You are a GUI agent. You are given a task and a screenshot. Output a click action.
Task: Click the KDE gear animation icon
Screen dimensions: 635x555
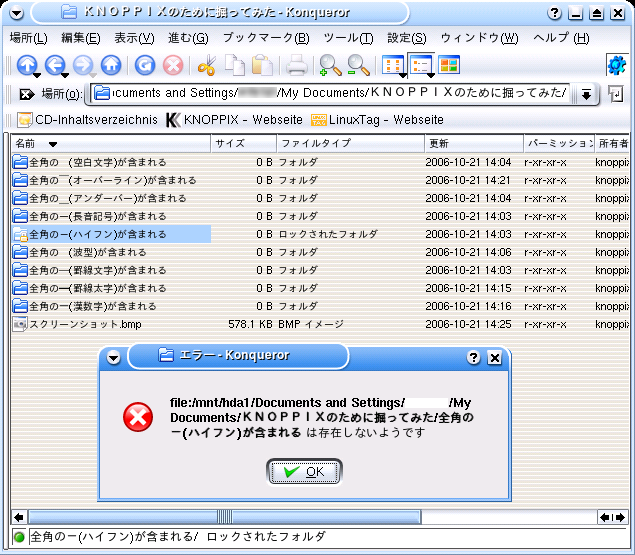pyautogui.click(x=617, y=65)
